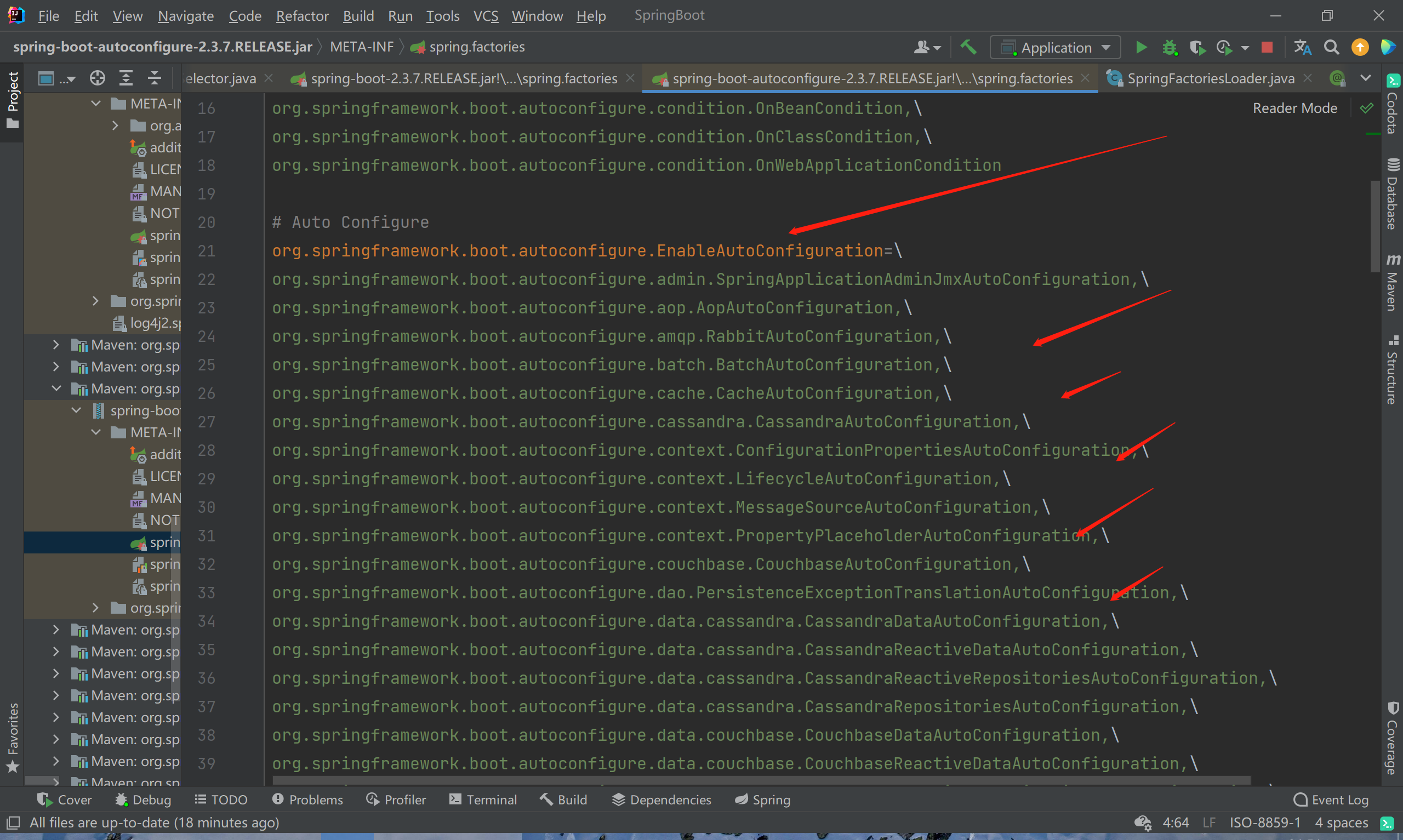Click the Debug bug icon in toolbar
1403x840 pixels.
click(x=1170, y=48)
